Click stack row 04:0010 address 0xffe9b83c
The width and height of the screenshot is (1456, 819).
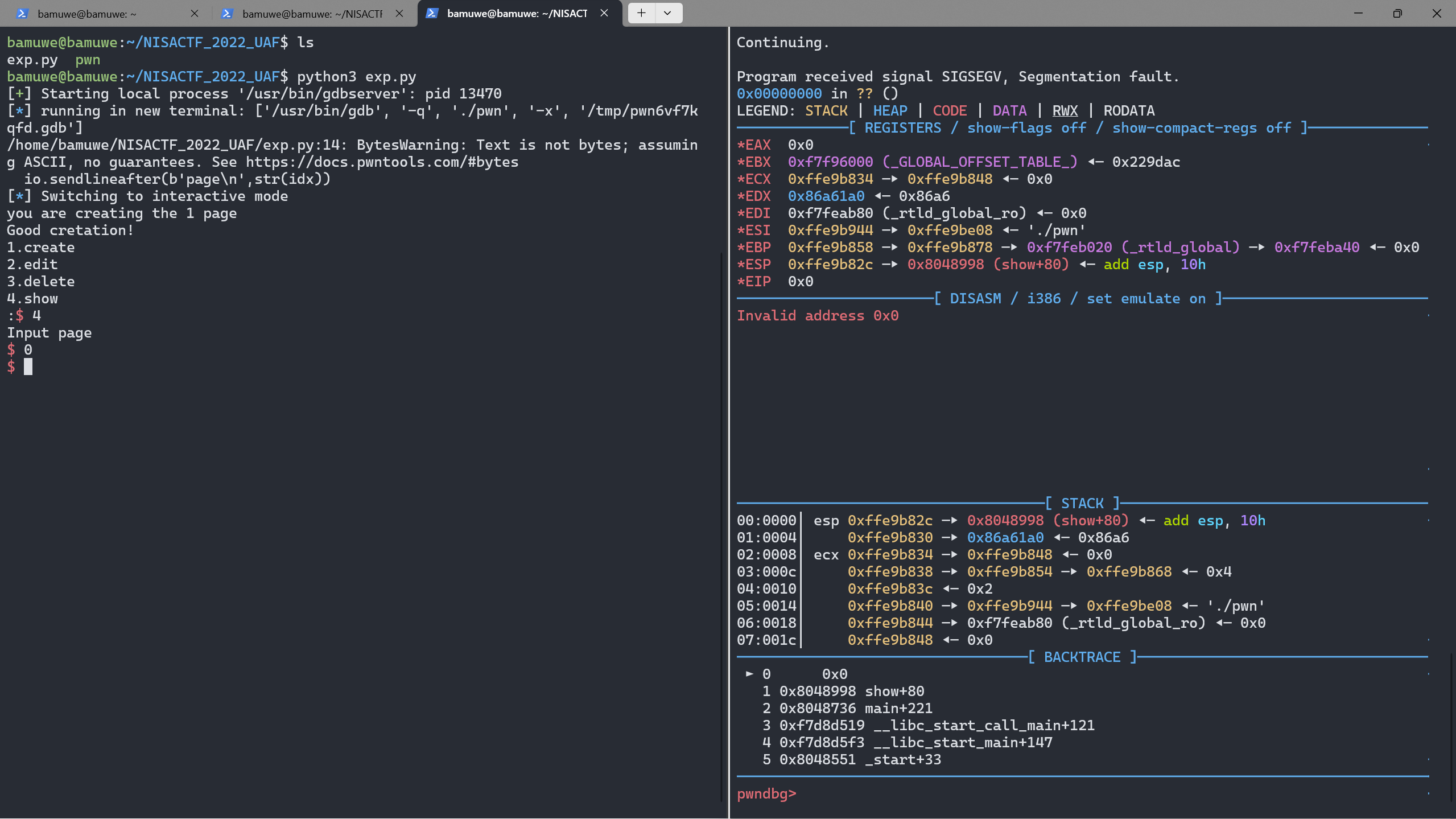point(890,589)
